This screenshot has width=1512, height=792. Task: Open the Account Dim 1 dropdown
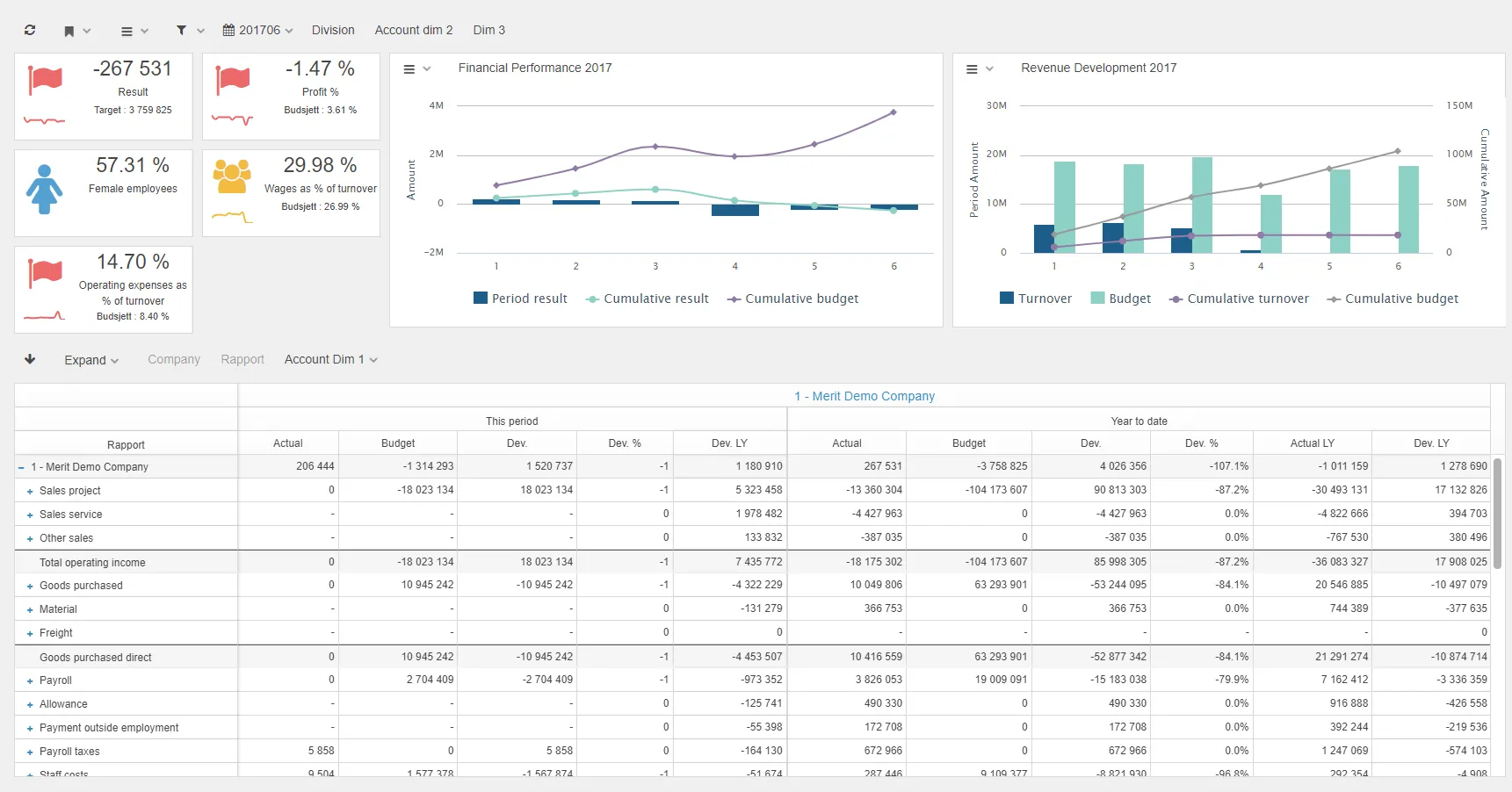point(329,359)
